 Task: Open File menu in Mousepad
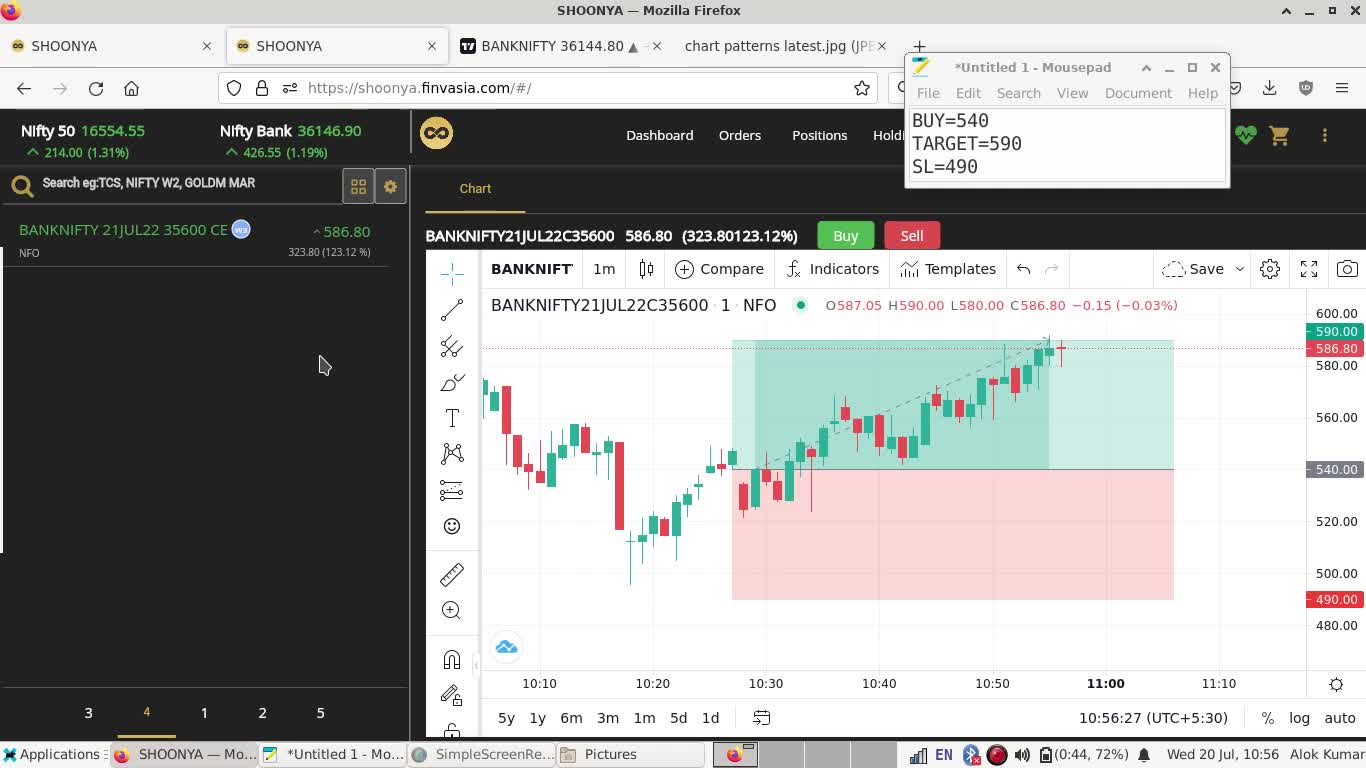[928, 93]
